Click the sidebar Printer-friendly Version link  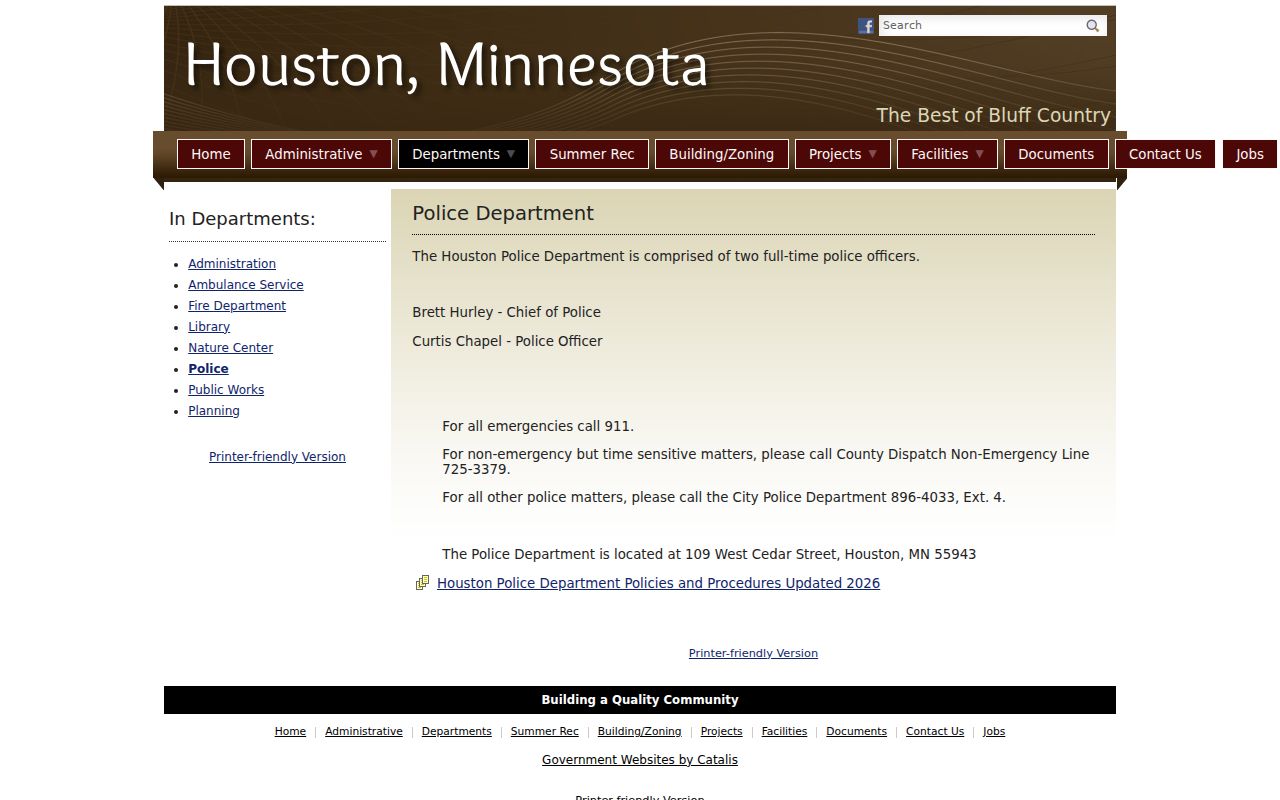[x=277, y=457]
